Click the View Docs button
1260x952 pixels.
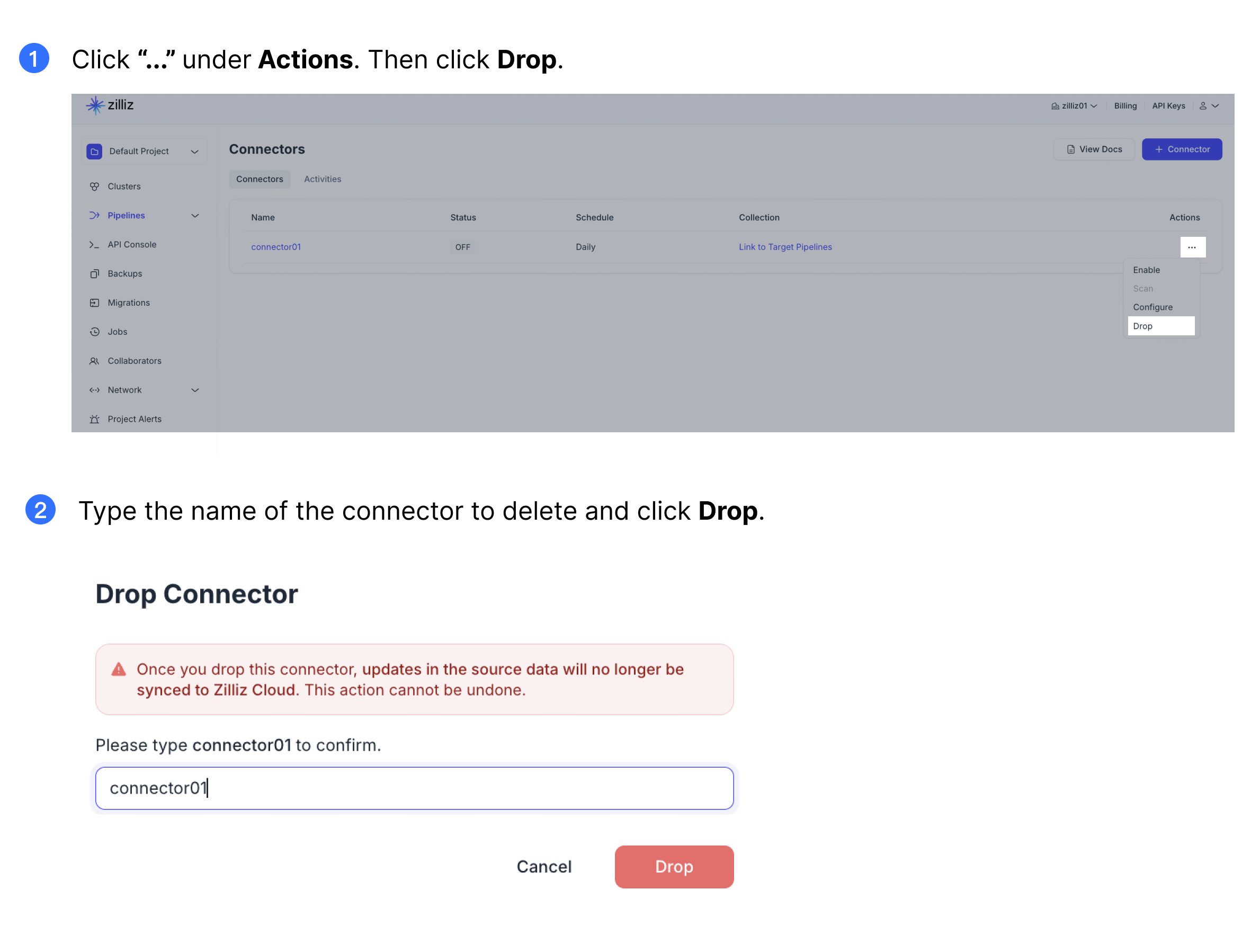pos(1094,150)
